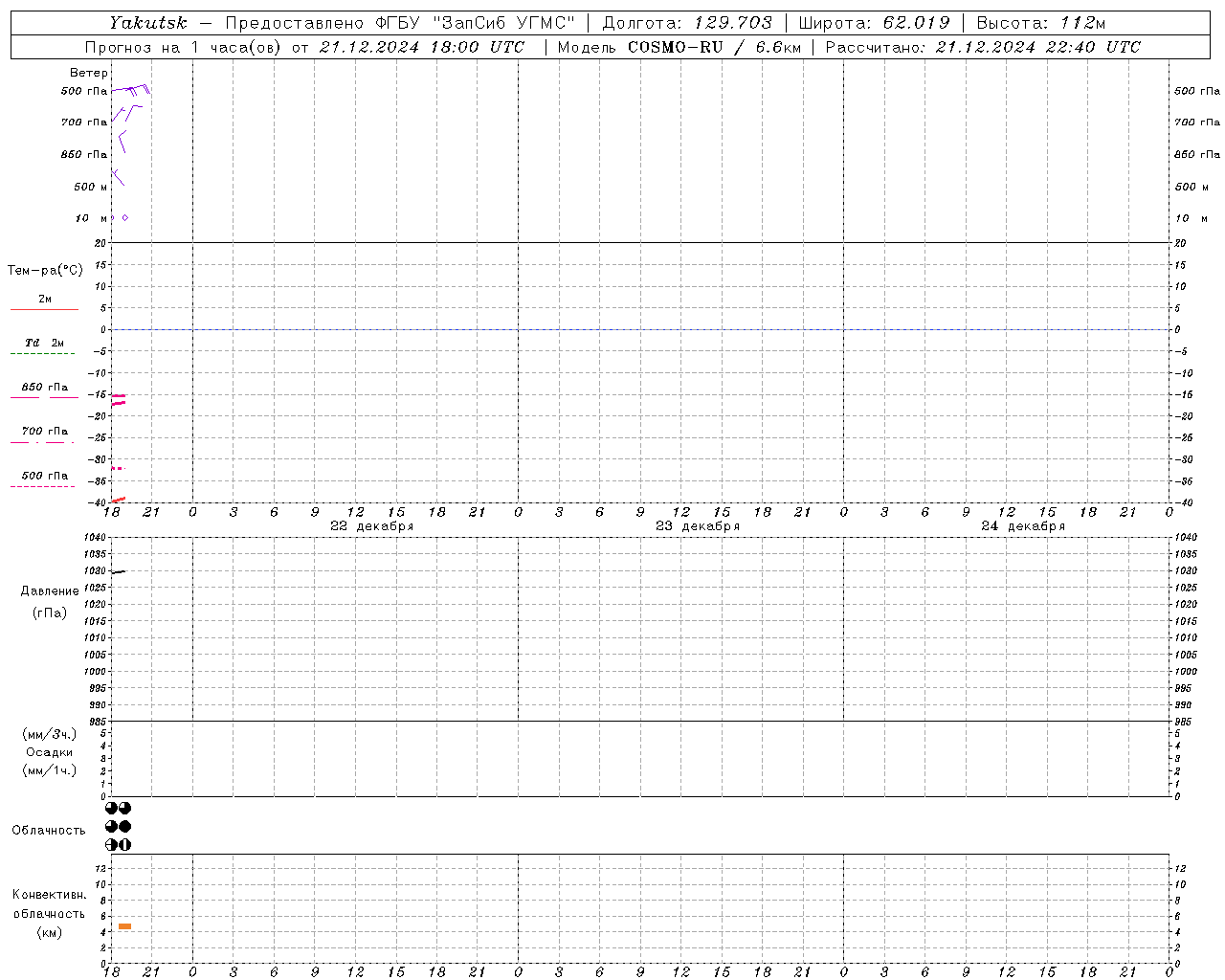Click the second cloud symbol in the middle row
1225x980 pixels.
point(124,827)
